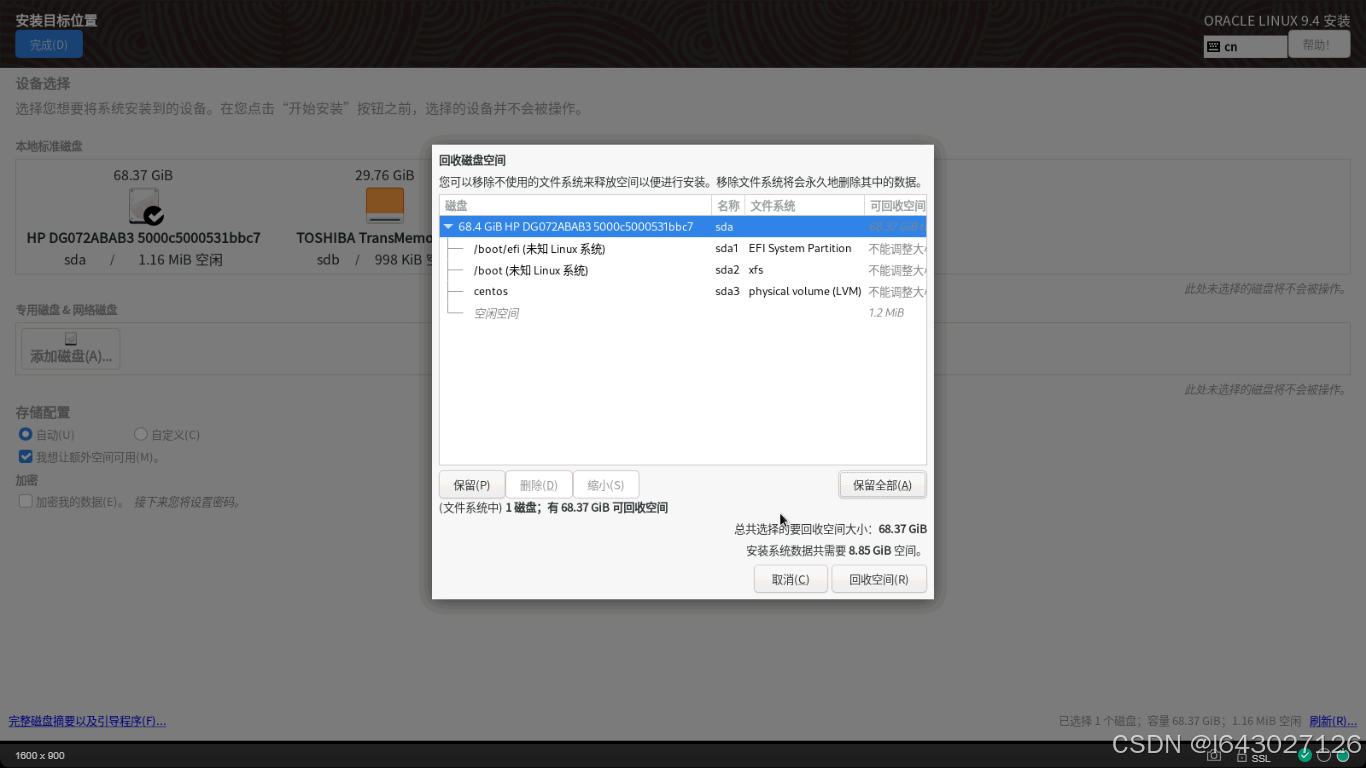This screenshot has height=768, width=1366.
Task: Click 保留全部(A) button
Action: tap(882, 485)
